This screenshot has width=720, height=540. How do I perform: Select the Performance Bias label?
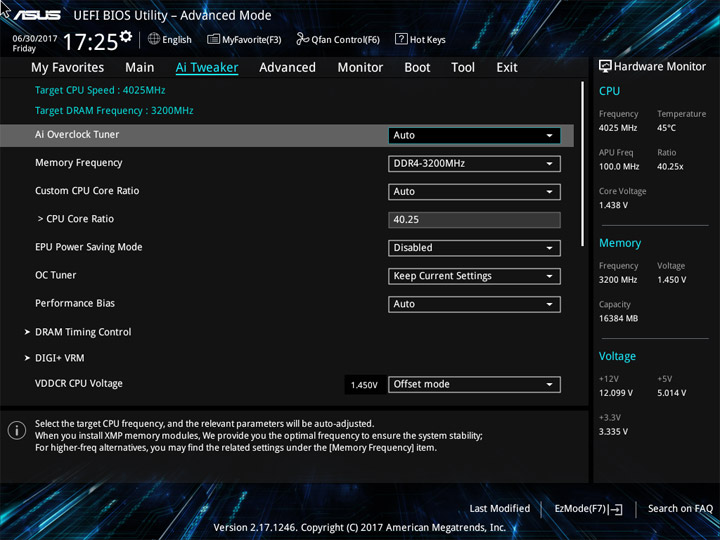pos(75,304)
